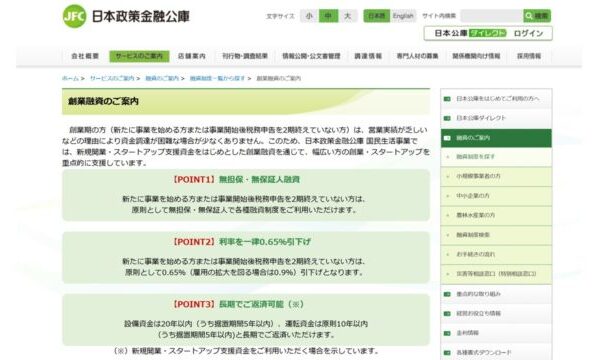Click the 文字サイズ label
Screen dimensions: 597x360
coord(280,16)
